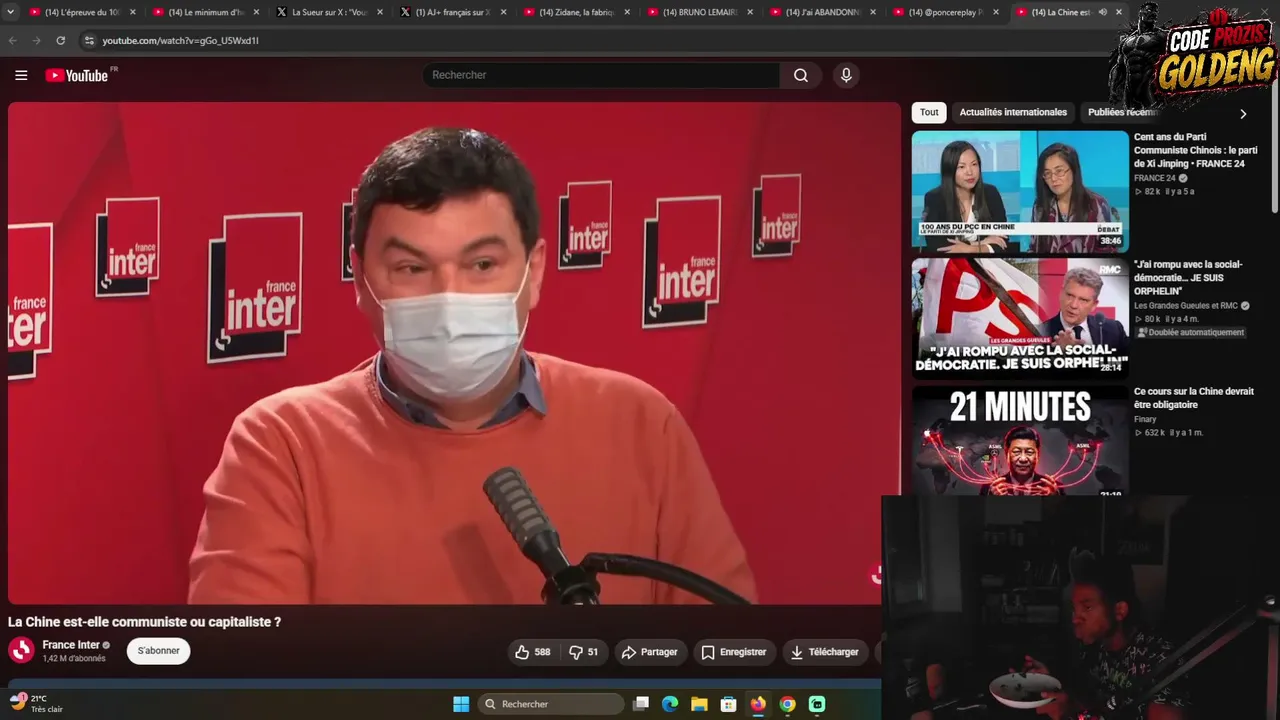Select the Publiées récemment filter chip
Viewport: 1280px width, 720px height.
1122,112
